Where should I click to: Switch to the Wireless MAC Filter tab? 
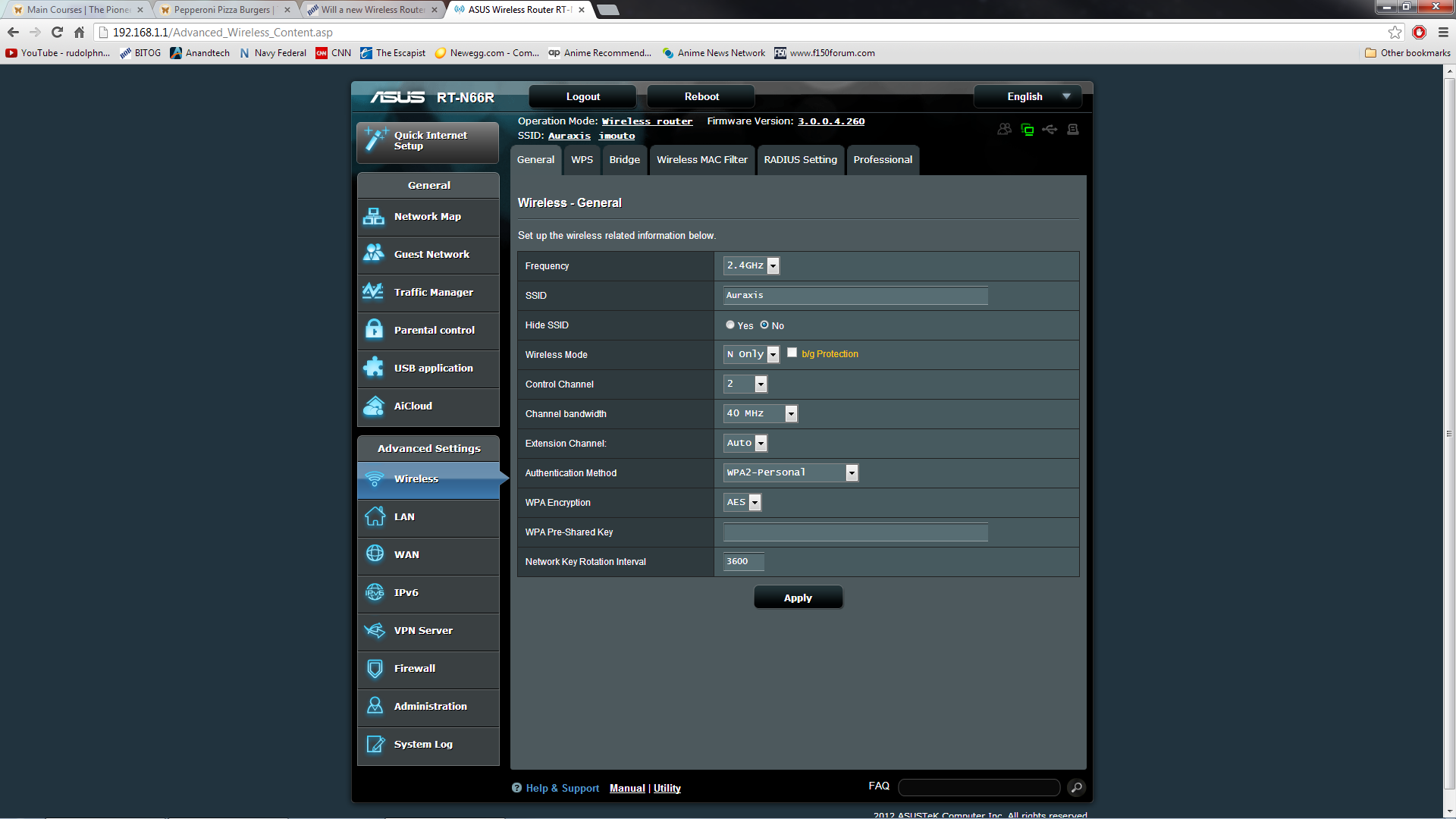pyautogui.click(x=702, y=160)
